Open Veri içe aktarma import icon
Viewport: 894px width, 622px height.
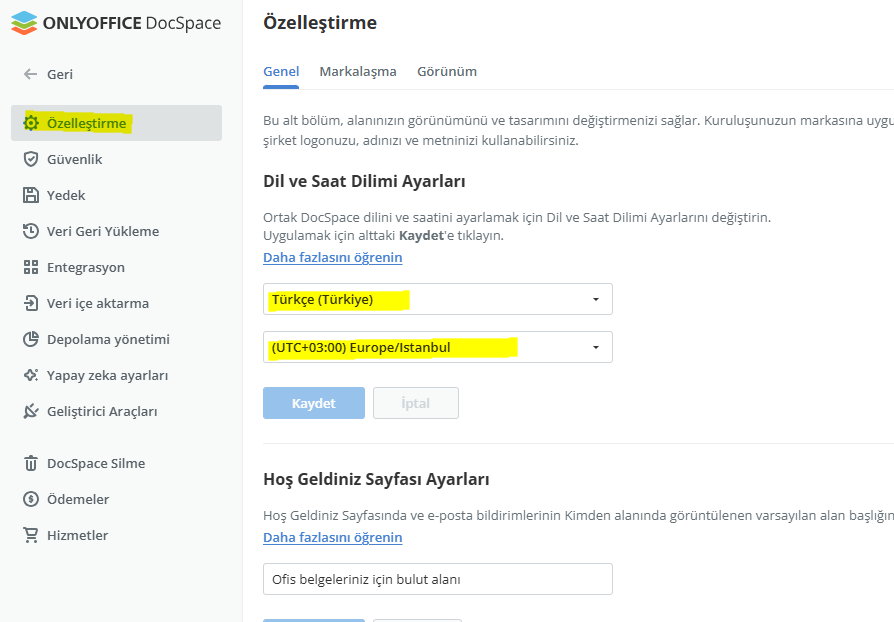tap(31, 303)
